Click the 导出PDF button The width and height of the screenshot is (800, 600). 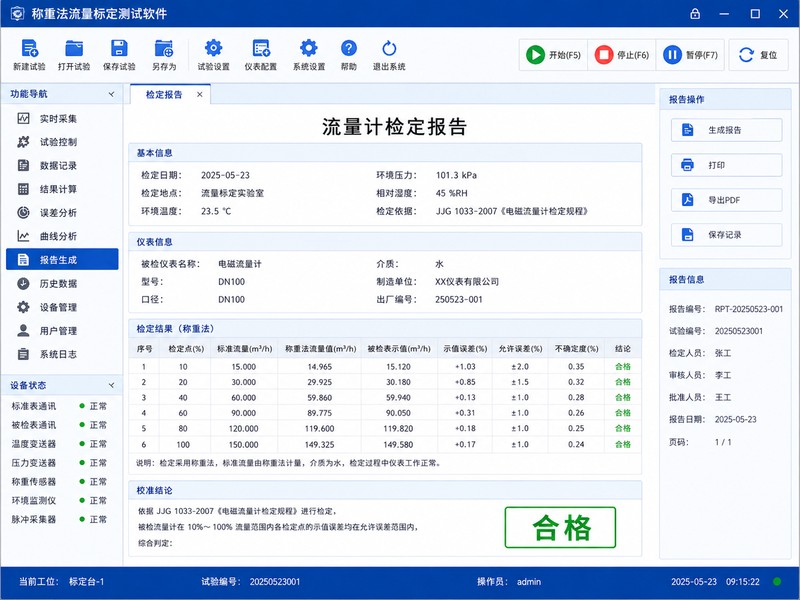click(x=726, y=200)
